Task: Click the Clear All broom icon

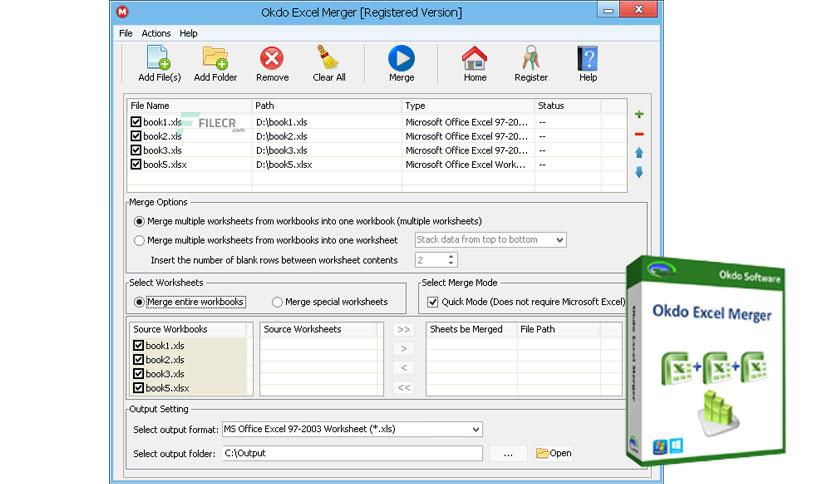Action: click(328, 58)
